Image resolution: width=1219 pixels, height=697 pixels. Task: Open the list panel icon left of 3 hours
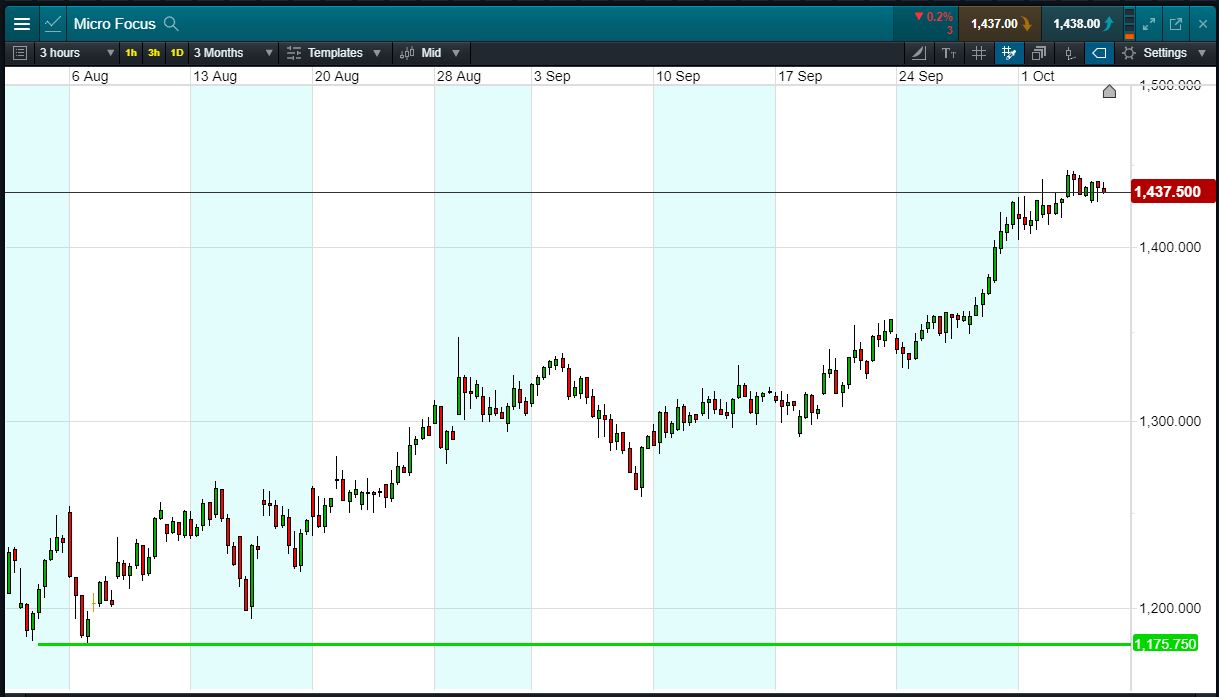click(21, 53)
